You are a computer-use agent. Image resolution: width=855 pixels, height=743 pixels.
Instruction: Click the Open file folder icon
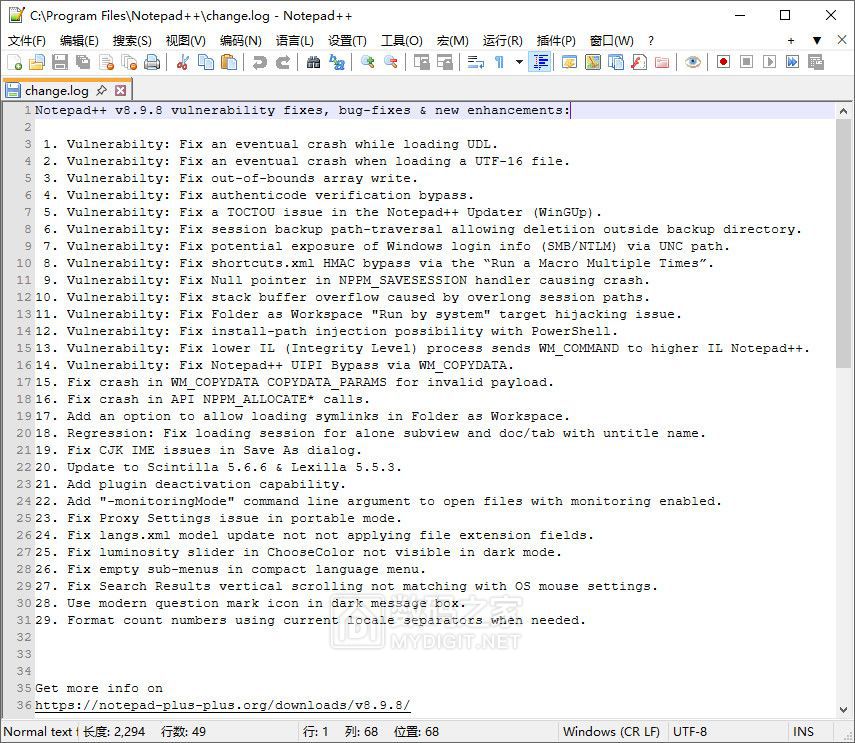coord(37,62)
